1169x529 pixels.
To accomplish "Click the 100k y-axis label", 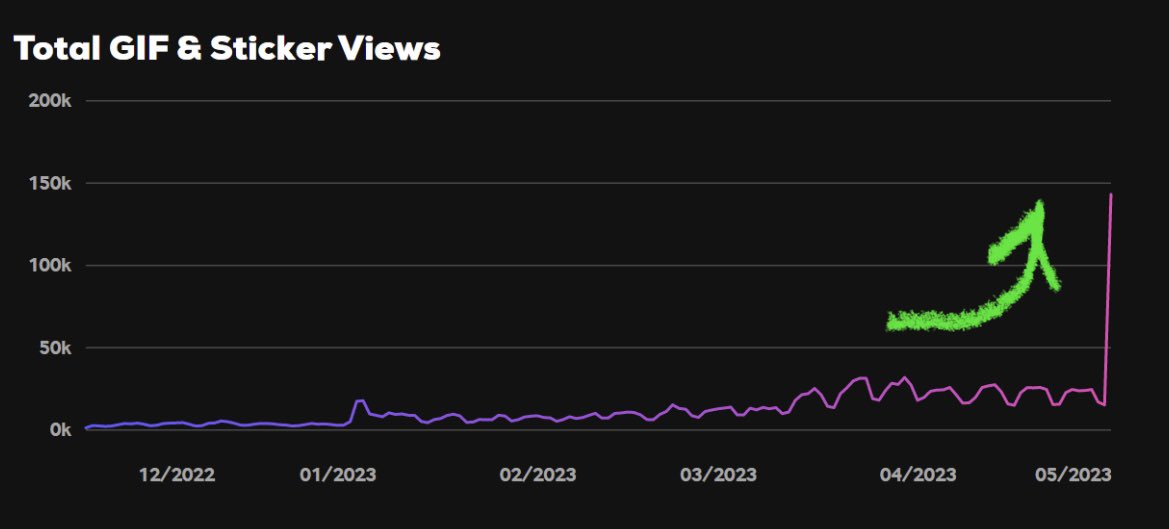I will pos(49,265).
